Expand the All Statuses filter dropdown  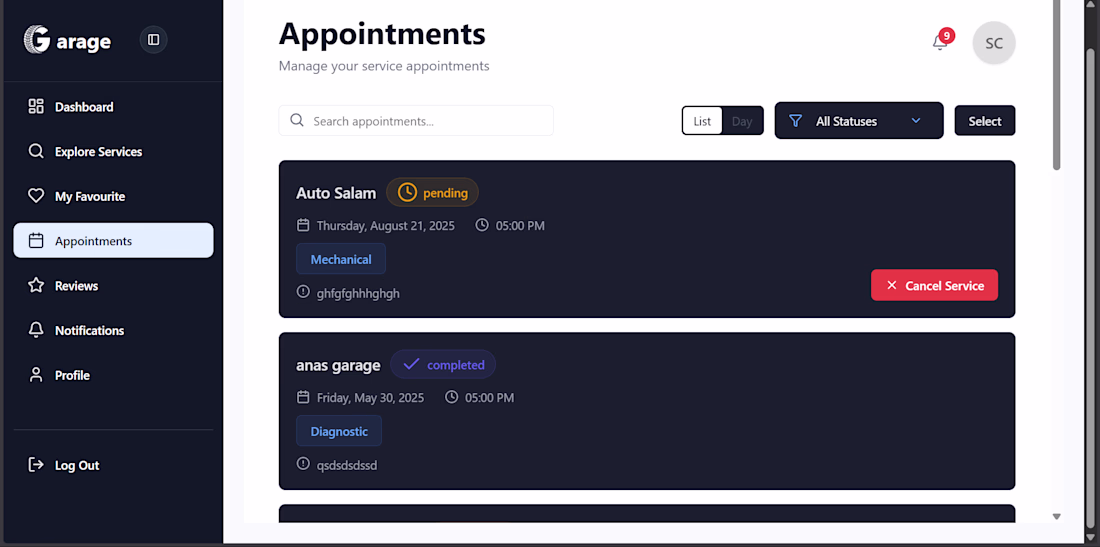(x=859, y=121)
